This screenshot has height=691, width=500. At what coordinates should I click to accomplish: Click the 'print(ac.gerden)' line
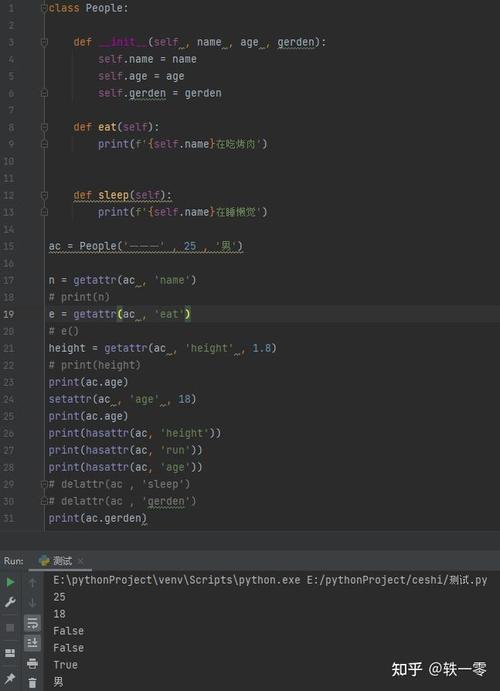[97, 518]
